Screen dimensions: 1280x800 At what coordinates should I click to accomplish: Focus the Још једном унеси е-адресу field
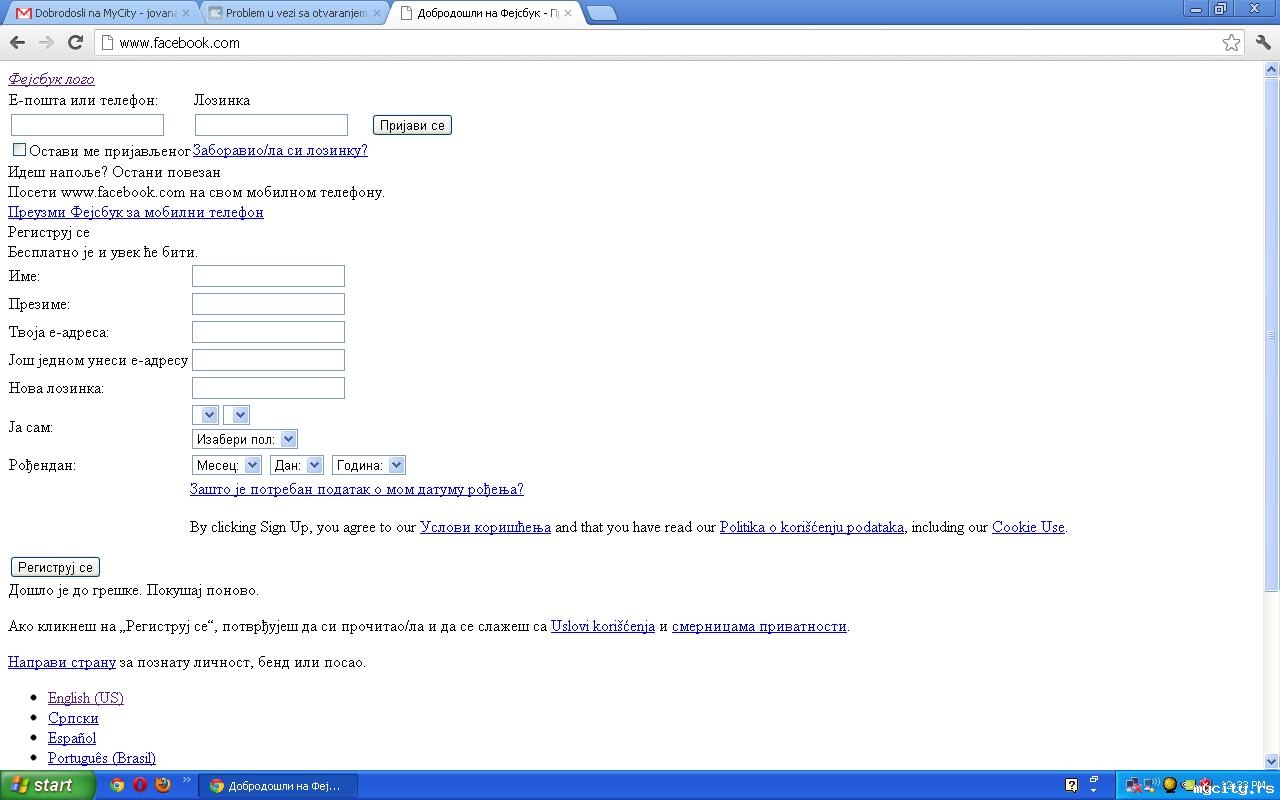(x=268, y=360)
